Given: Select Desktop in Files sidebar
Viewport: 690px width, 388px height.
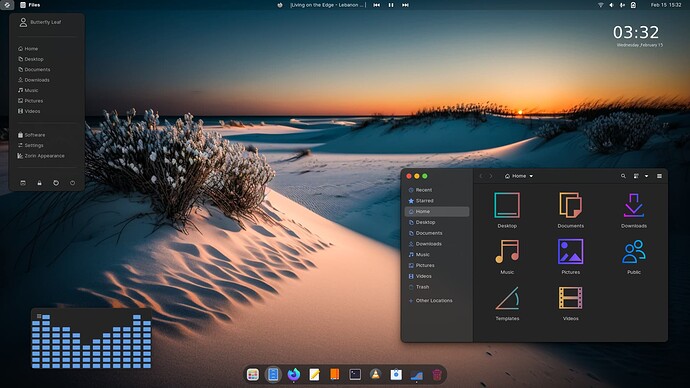Looking at the screenshot, I should pyautogui.click(x=437, y=222).
